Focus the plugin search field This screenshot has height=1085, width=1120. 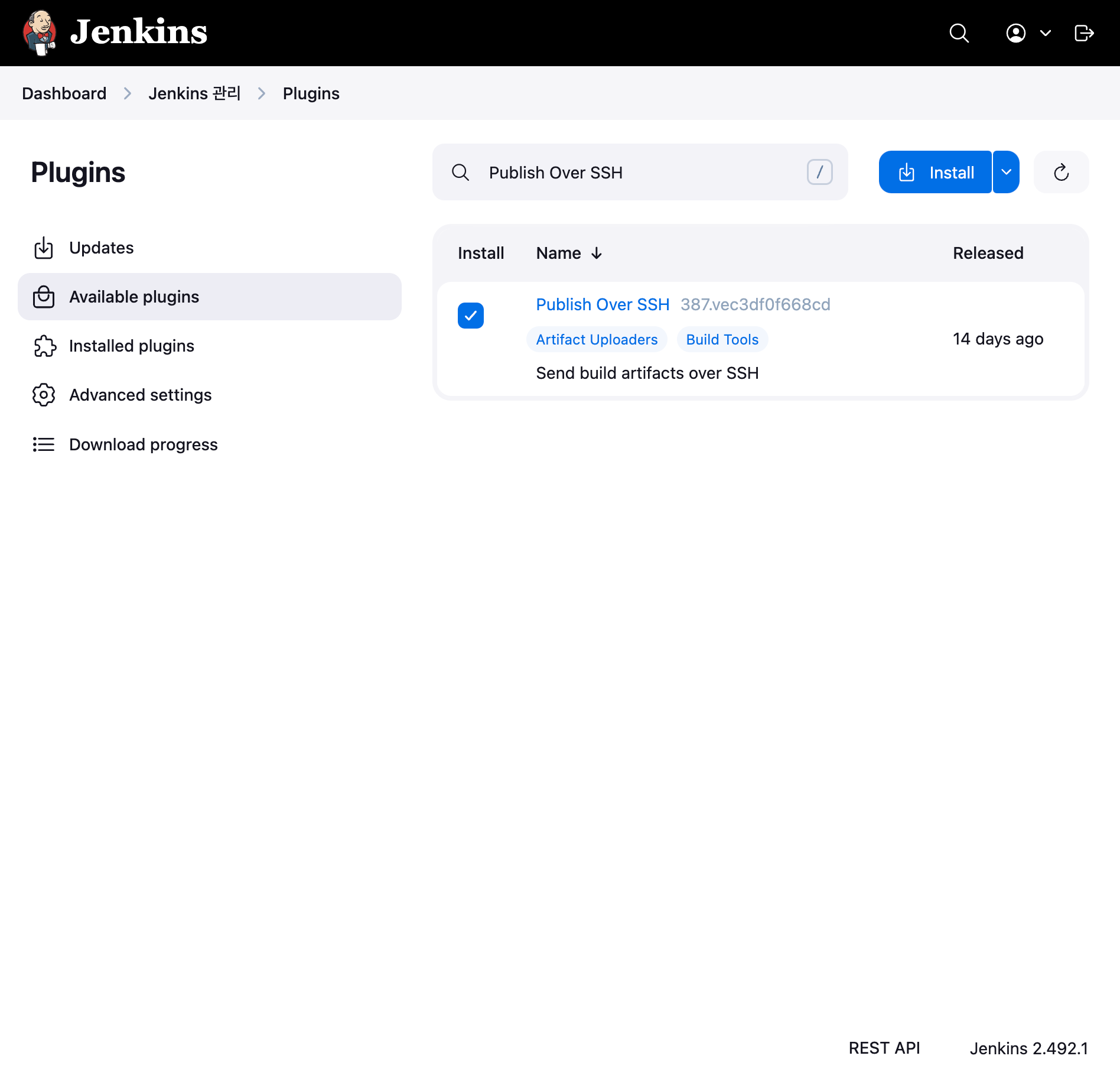click(640, 172)
